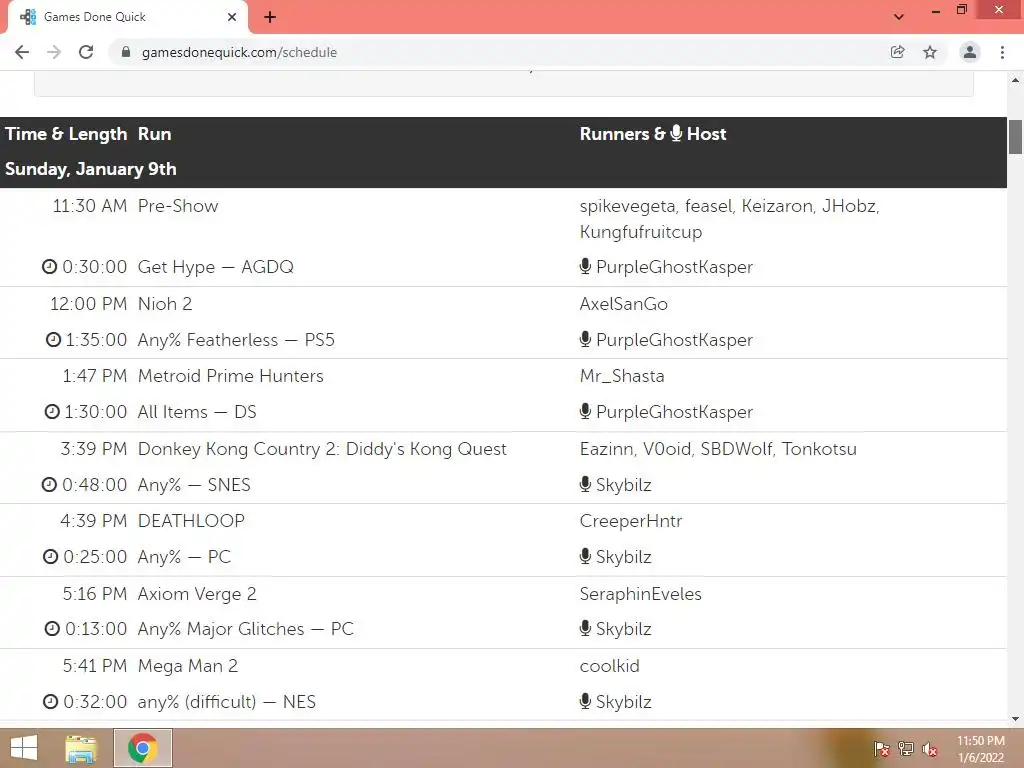Click the Time & Length column header
Screen dimensions: 1024x768
tap(66, 133)
